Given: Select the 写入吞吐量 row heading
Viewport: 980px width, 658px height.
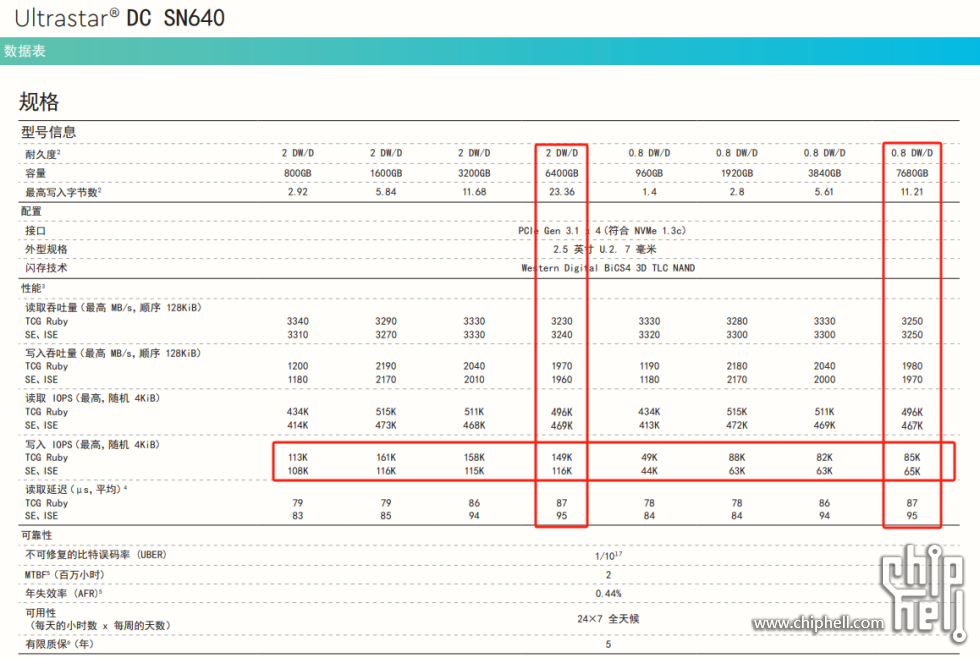Looking at the screenshot, I should point(113,353).
